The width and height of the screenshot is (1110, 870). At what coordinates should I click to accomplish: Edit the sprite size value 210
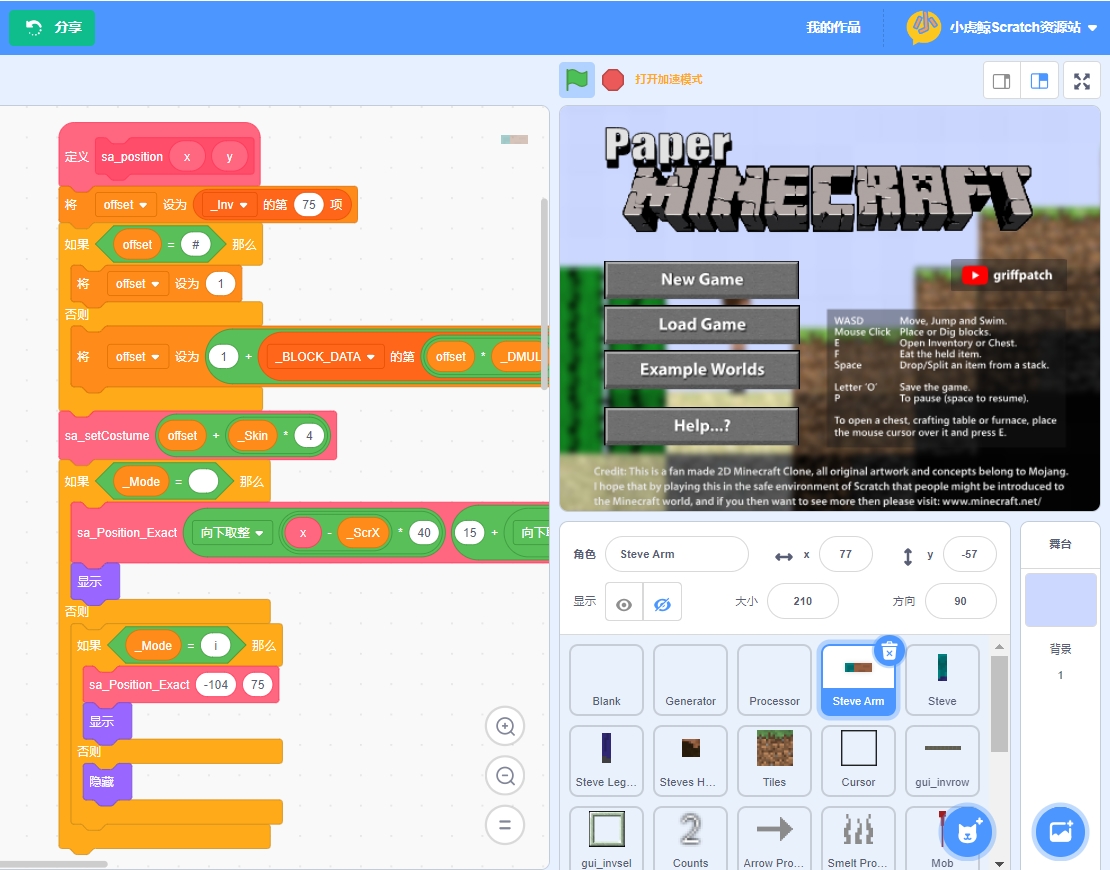click(803, 601)
